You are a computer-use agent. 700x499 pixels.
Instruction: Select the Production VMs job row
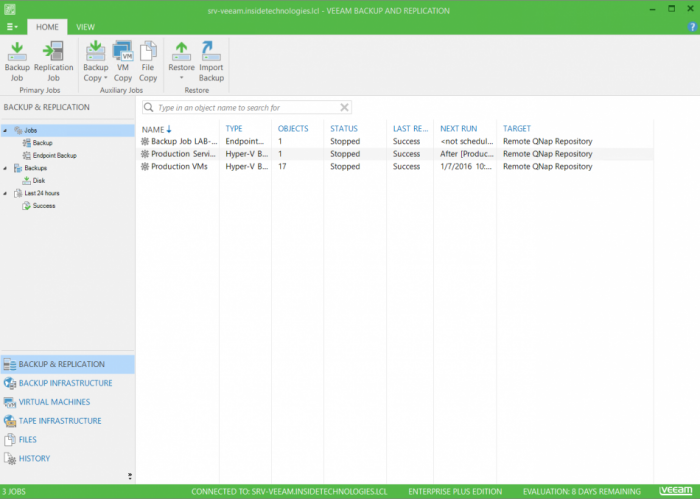(396, 166)
